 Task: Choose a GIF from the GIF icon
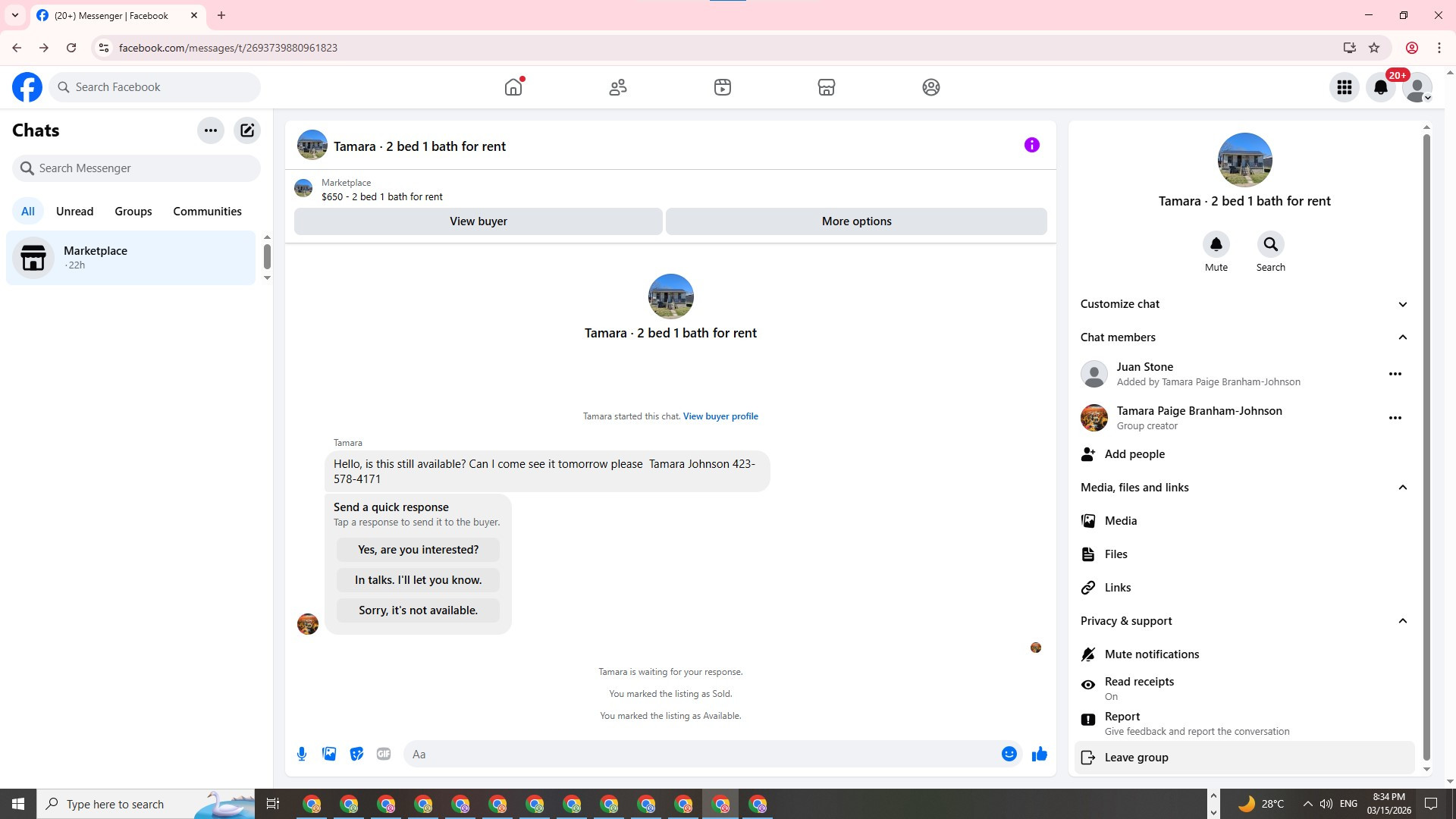pyautogui.click(x=384, y=754)
